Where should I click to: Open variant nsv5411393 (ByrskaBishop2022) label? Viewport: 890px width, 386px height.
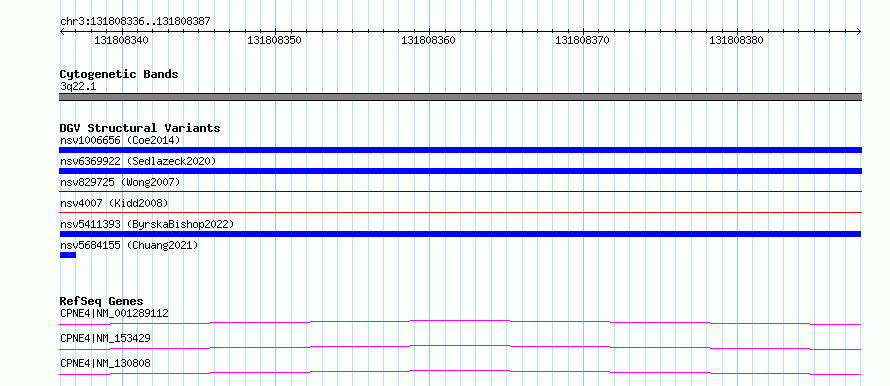coord(147,224)
